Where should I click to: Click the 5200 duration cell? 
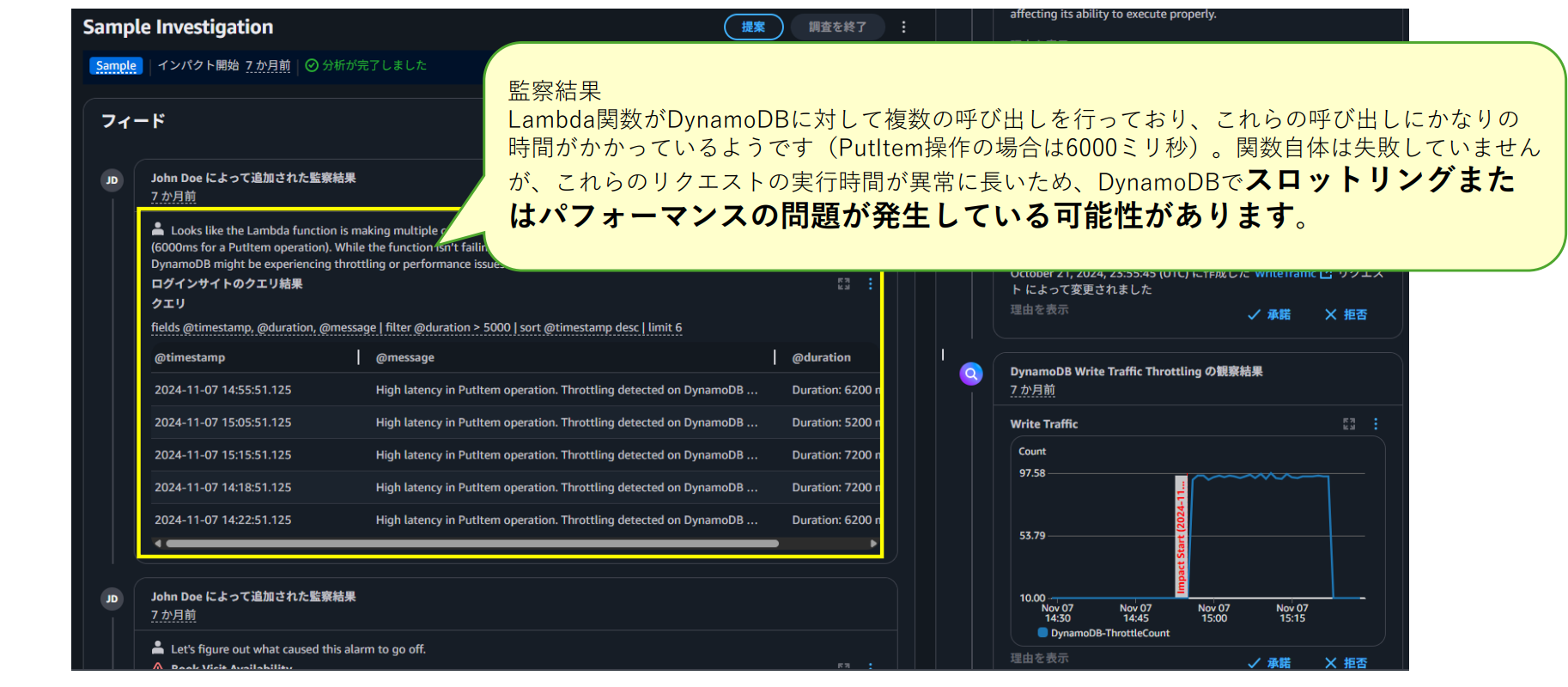836,423
